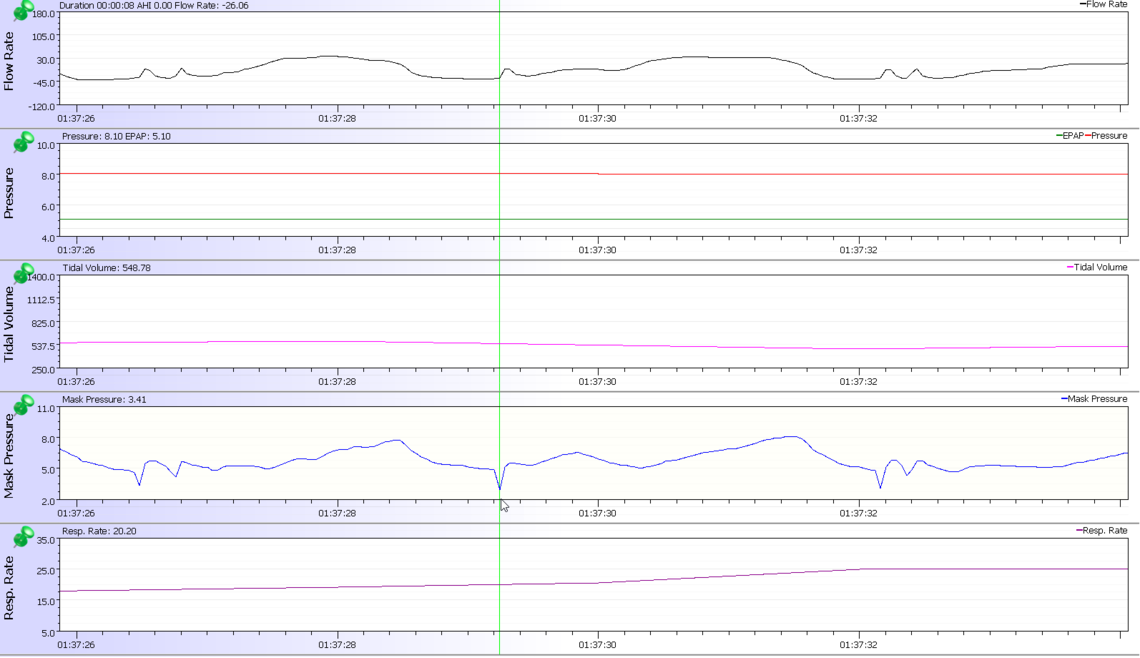The height and width of the screenshot is (658, 1140).
Task: Click 'Pressure: 8.10 EPAP: 5.10' header text
Action: [x=116, y=137]
